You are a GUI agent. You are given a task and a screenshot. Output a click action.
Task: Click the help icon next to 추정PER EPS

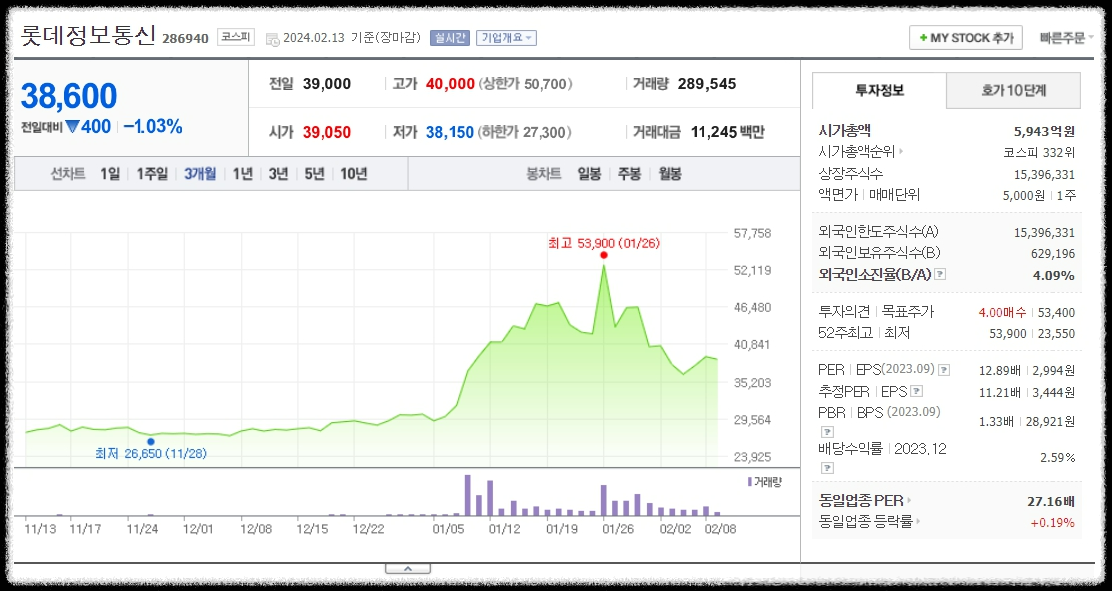point(916,391)
